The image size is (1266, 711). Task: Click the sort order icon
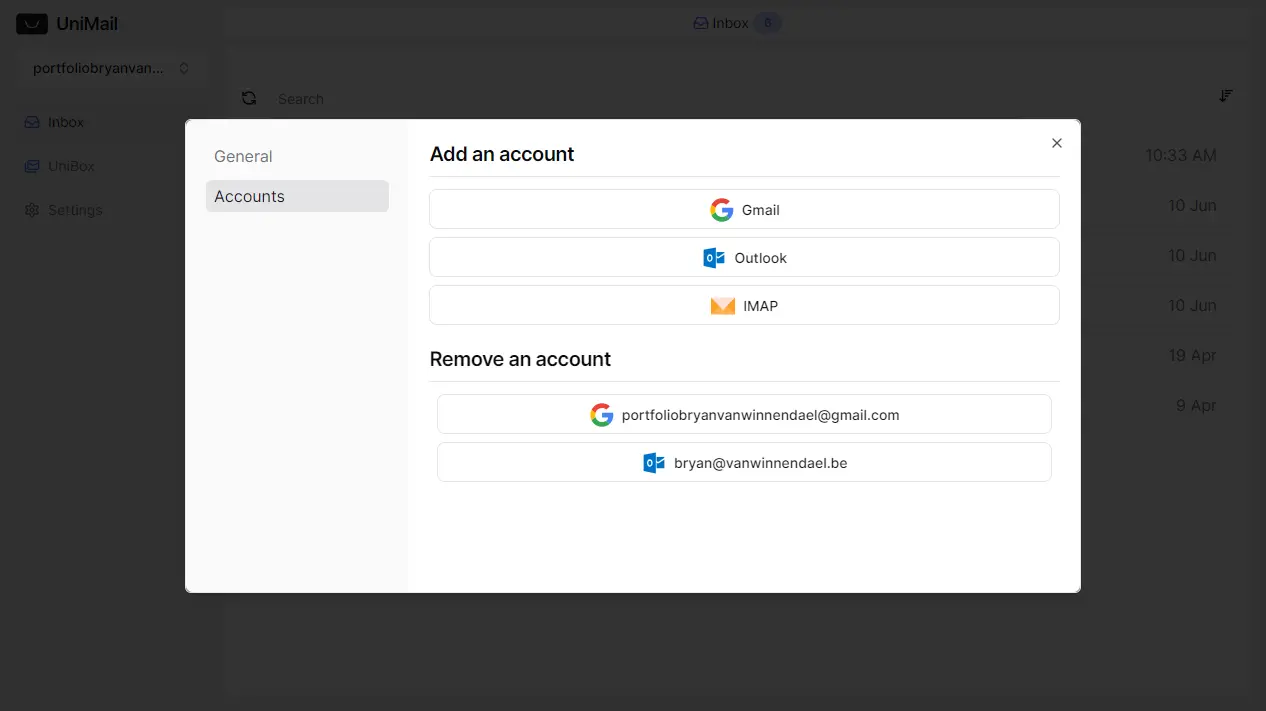tap(1226, 96)
